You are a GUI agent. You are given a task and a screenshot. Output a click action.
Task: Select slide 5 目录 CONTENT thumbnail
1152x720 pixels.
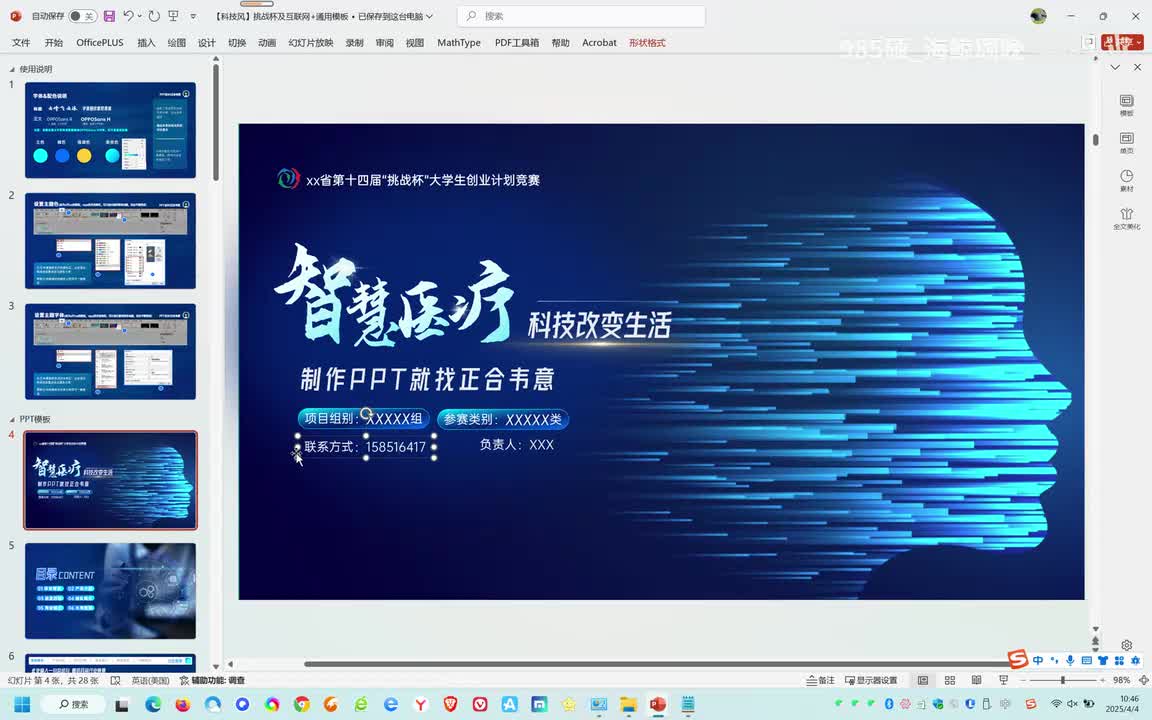110,591
